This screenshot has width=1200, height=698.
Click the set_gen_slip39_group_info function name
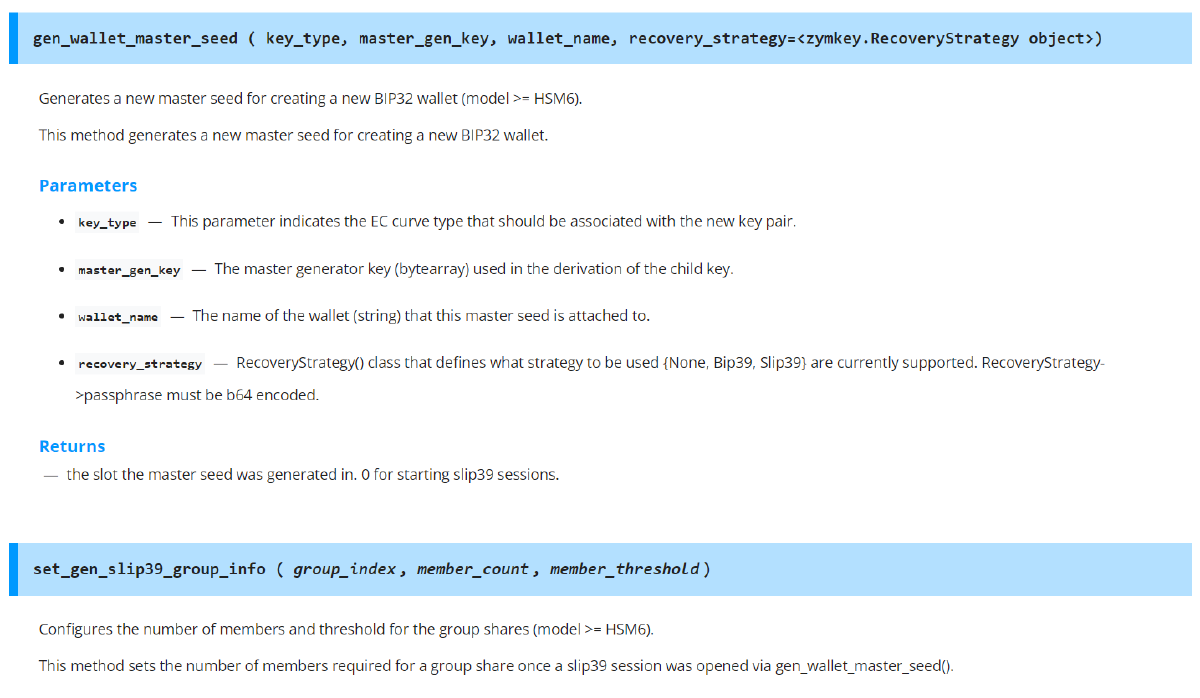click(x=149, y=569)
